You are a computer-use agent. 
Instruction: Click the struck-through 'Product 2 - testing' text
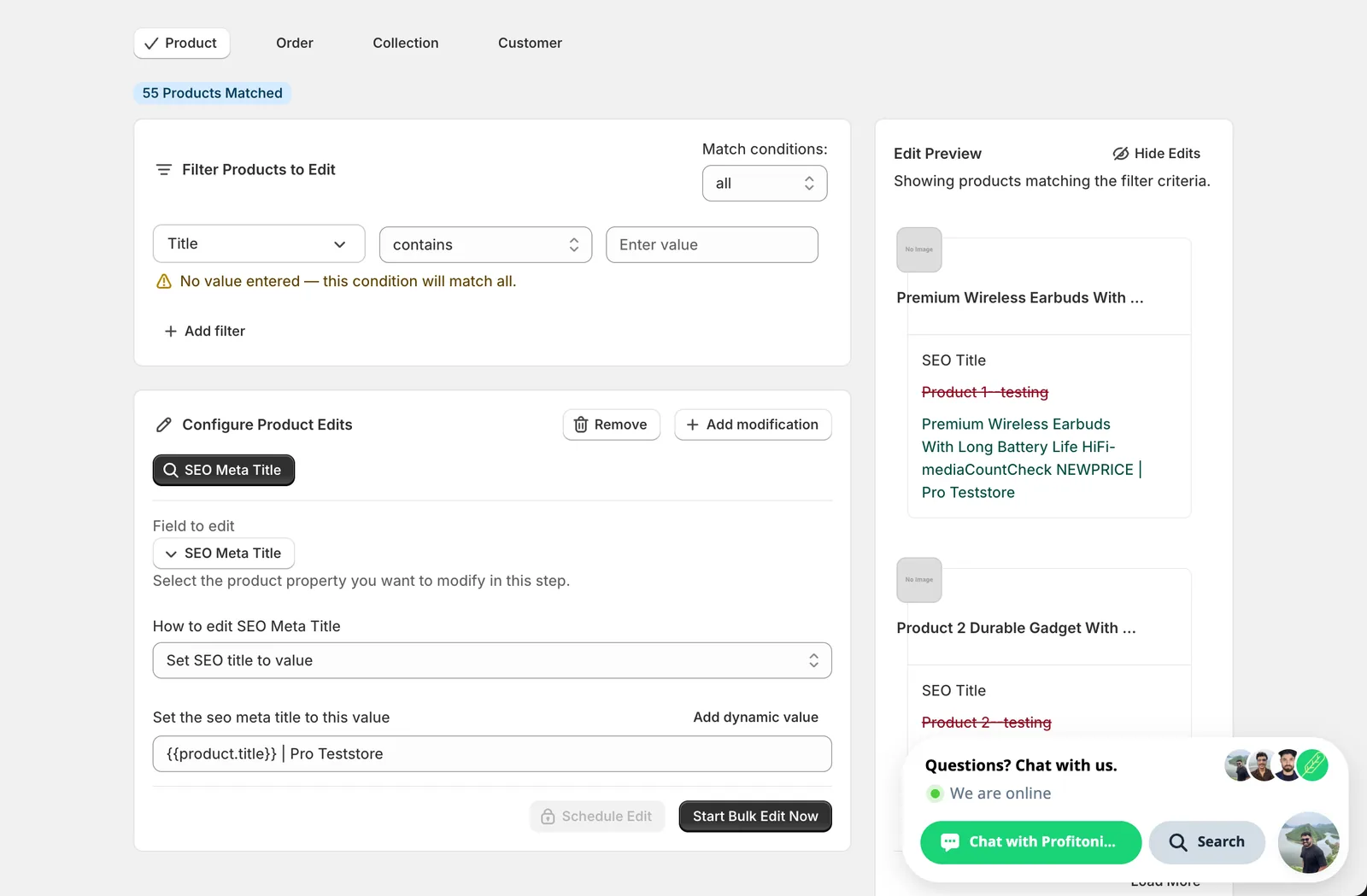(x=987, y=723)
